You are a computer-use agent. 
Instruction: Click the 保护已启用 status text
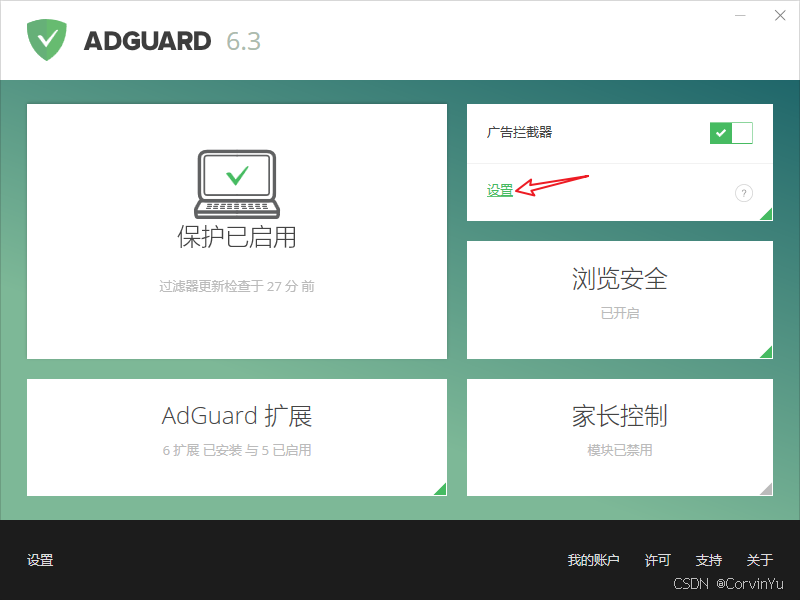[x=237, y=237]
